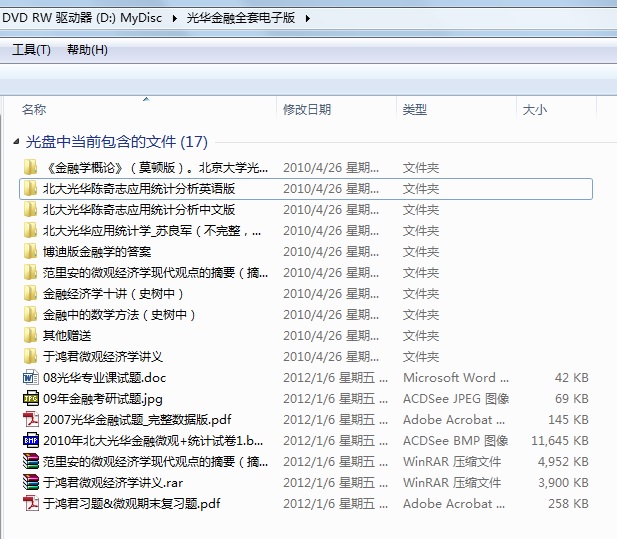The height and width of the screenshot is (539, 617).
Task: Open the breadcrumb arrow after MyDisc
Action: [176, 18]
